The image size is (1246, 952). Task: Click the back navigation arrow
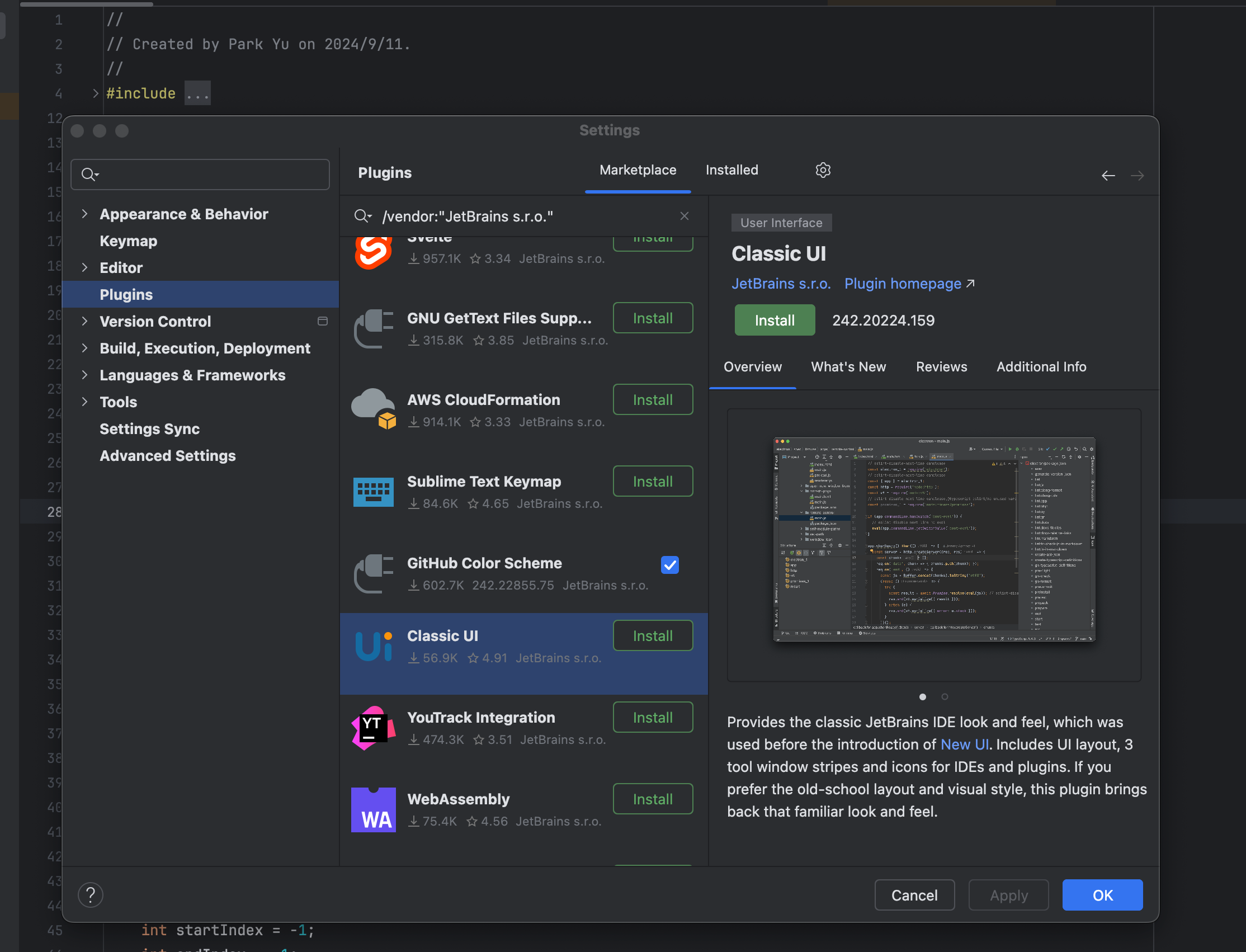tap(1108, 175)
